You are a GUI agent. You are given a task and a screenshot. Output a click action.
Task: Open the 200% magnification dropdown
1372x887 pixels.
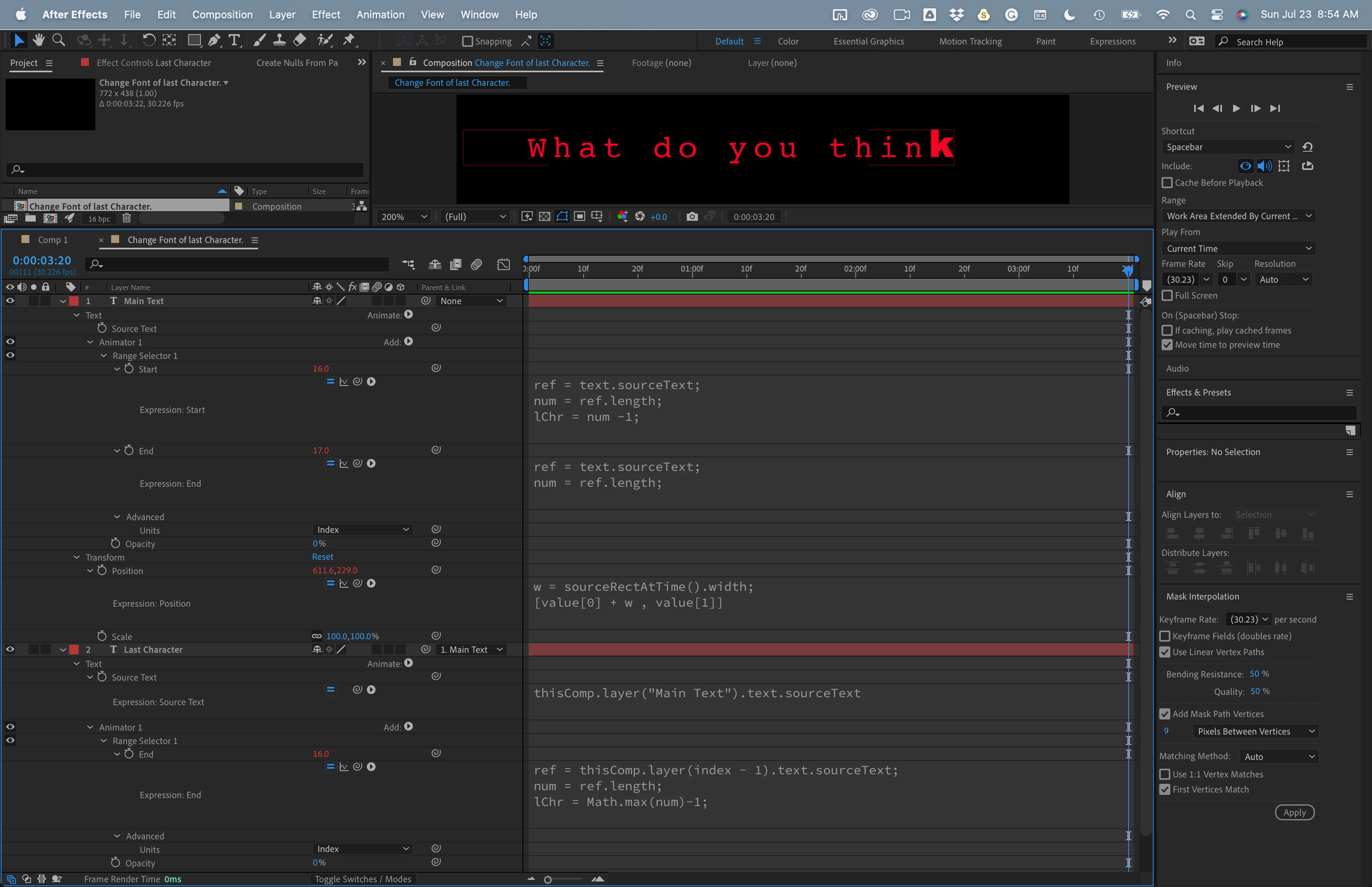click(x=404, y=216)
